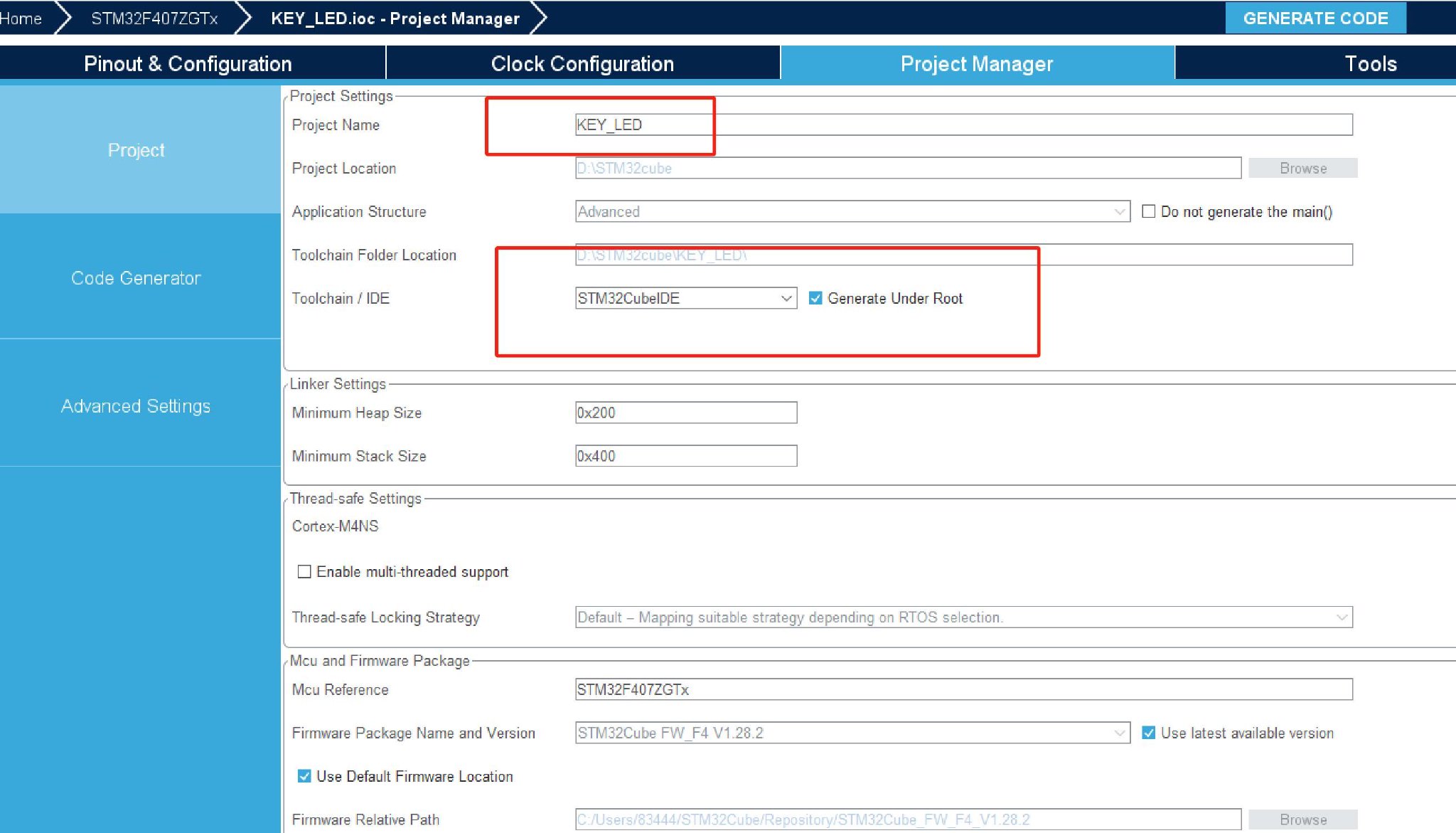
Task: Open Advanced Settings sidebar section
Action: 136,406
